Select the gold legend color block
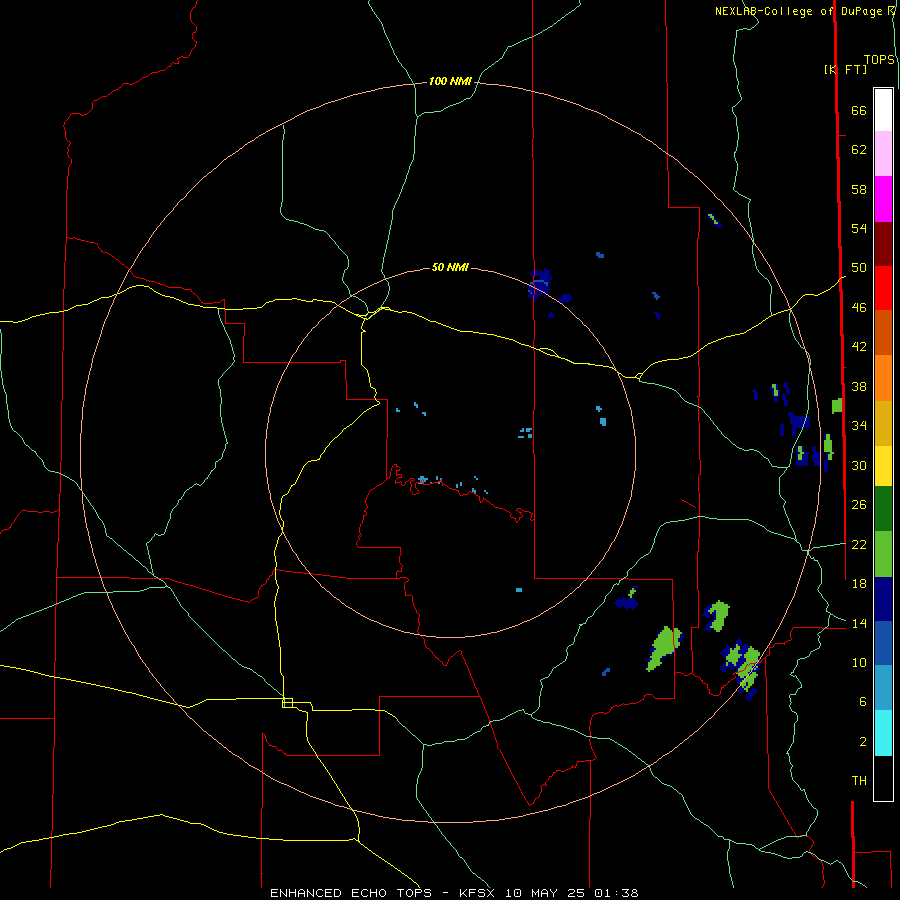Viewport: 900px width, 900px height. coord(883,423)
